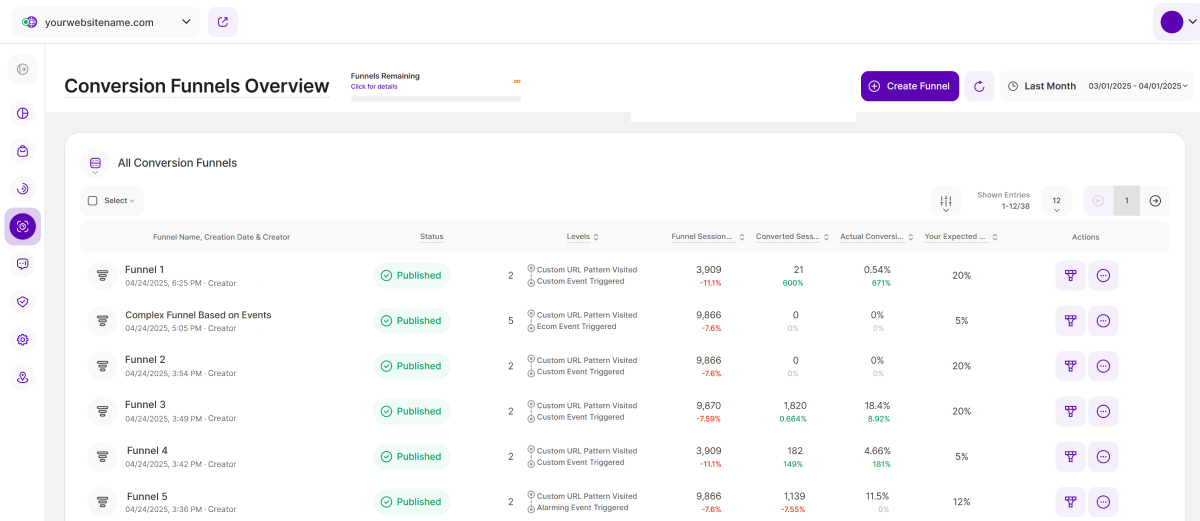Viewport: 1200px width, 521px height.
Task: Click the Funnels Remaining progress bar
Action: click(x=435, y=98)
